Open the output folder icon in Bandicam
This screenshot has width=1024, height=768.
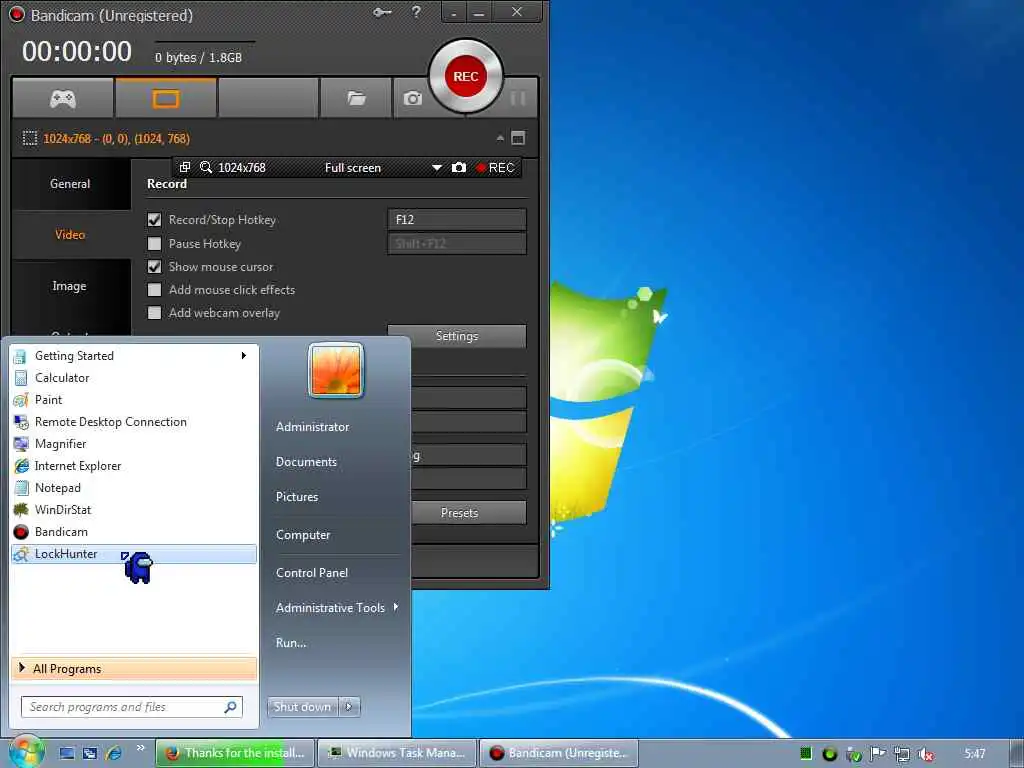pyautogui.click(x=356, y=99)
